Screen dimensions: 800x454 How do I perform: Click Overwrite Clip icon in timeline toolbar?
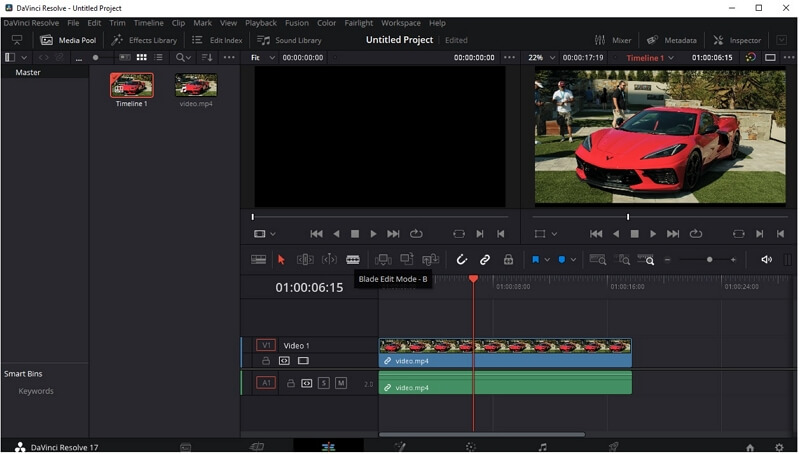407,260
